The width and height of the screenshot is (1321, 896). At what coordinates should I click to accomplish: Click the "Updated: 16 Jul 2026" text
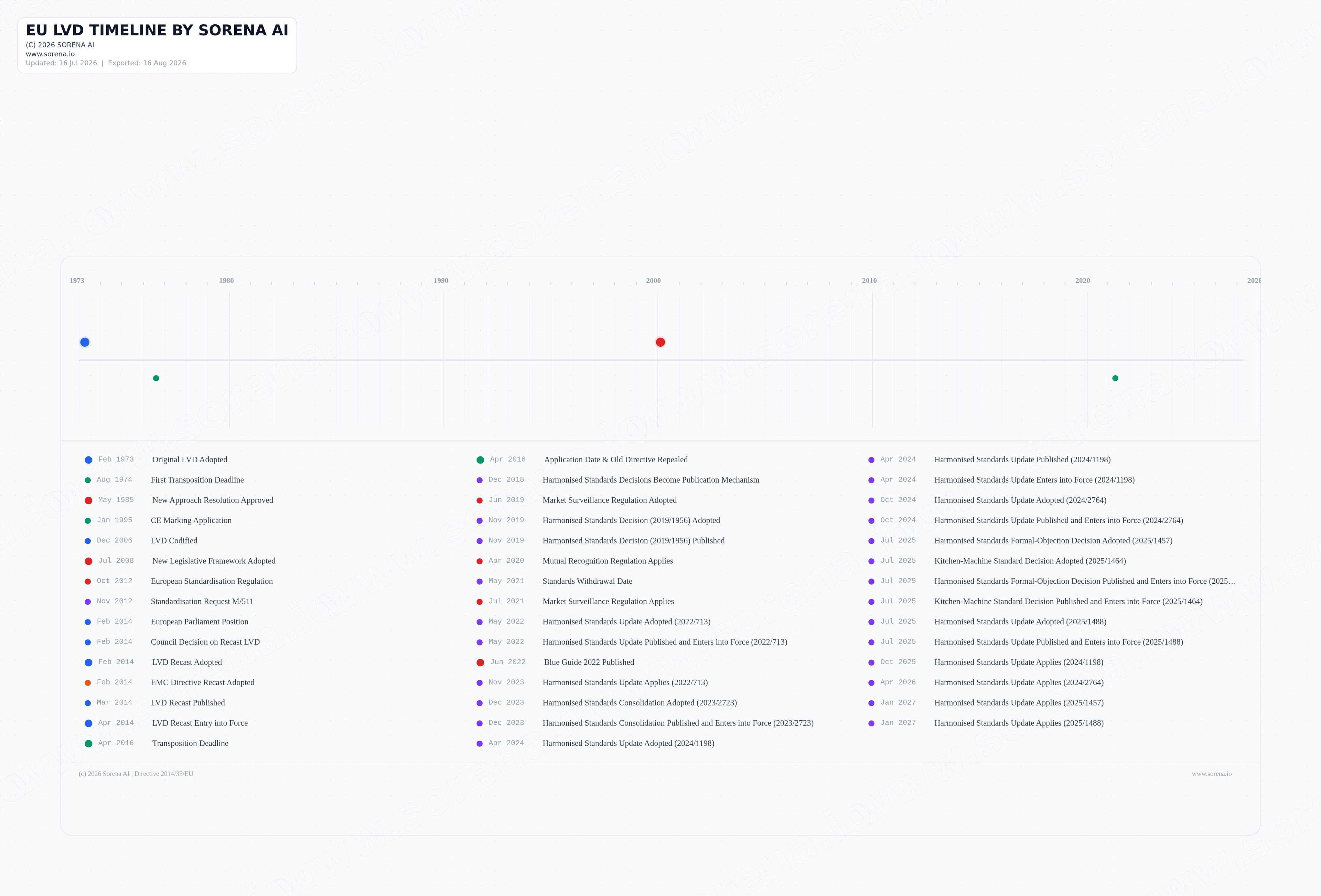click(x=61, y=63)
